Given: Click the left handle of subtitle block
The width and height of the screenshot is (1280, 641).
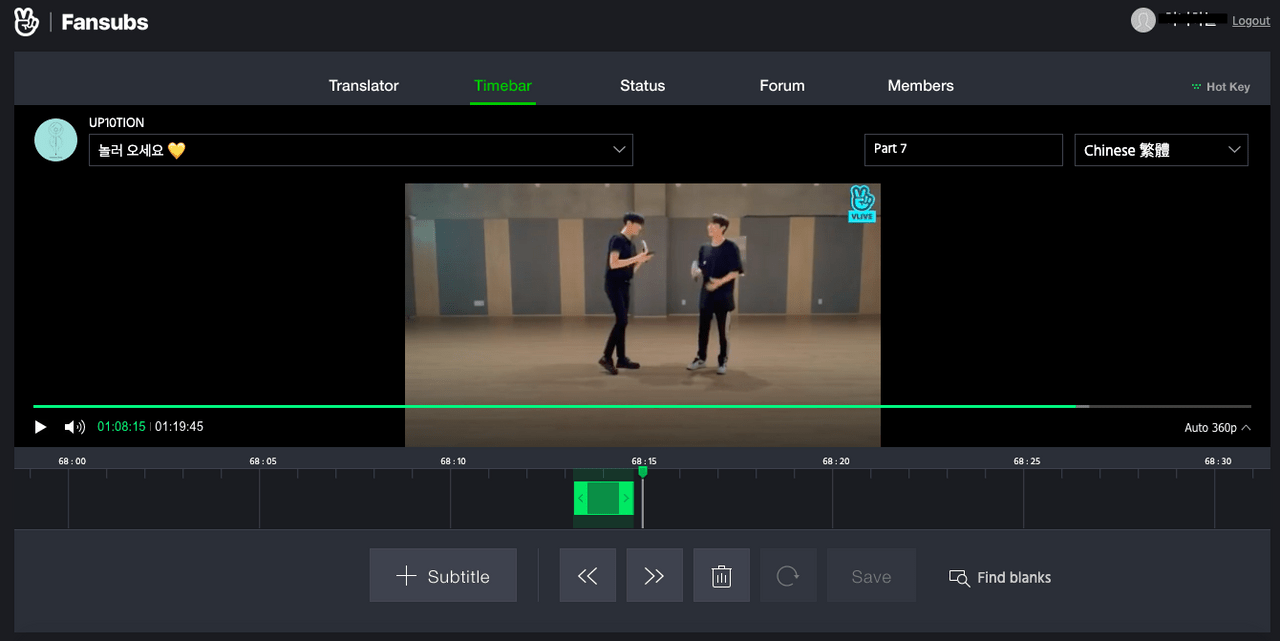Looking at the screenshot, I should point(580,498).
